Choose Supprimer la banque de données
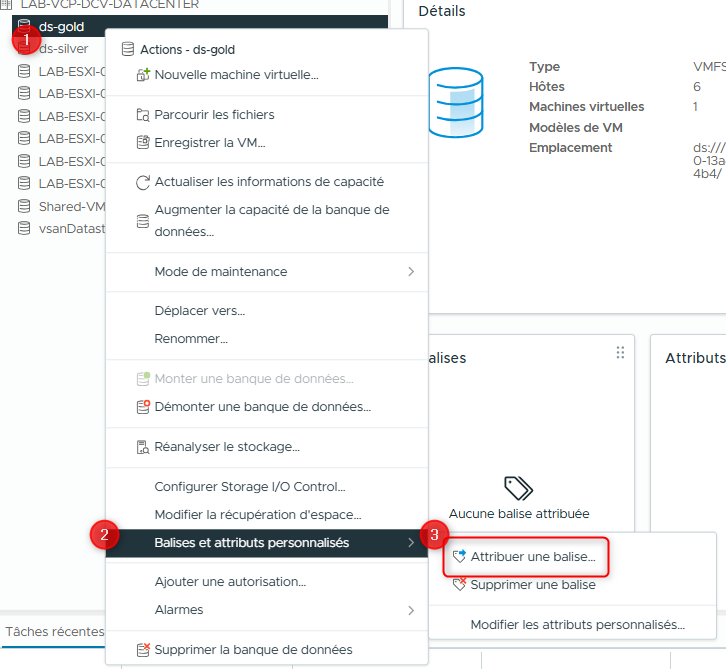The image size is (726, 669). [253, 650]
